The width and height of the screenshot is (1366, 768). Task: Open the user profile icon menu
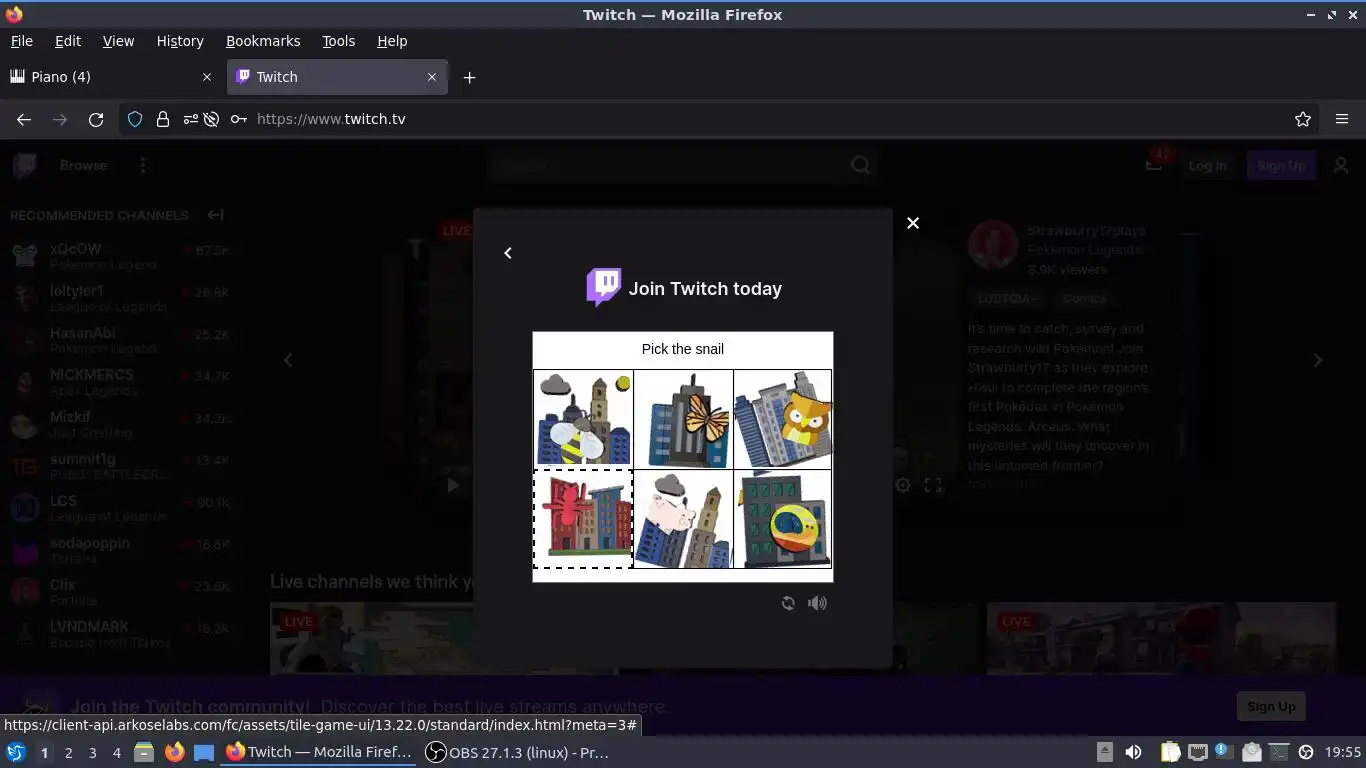[1341, 166]
